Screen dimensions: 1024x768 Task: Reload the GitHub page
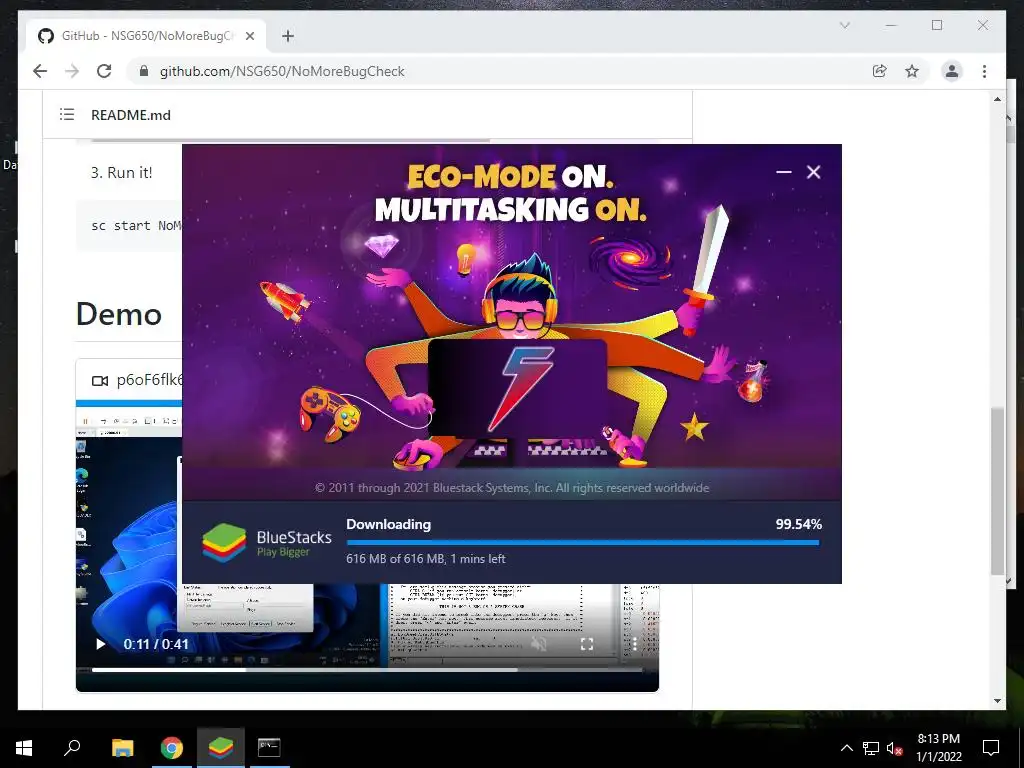pos(104,71)
